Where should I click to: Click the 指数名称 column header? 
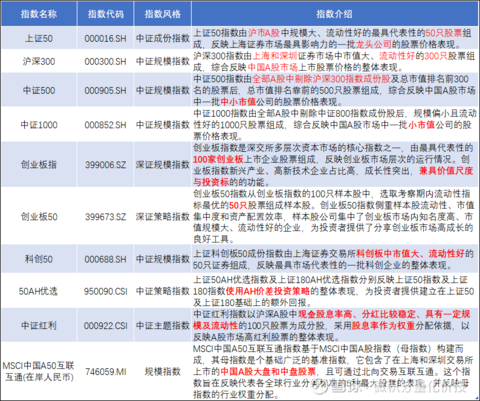(x=39, y=14)
